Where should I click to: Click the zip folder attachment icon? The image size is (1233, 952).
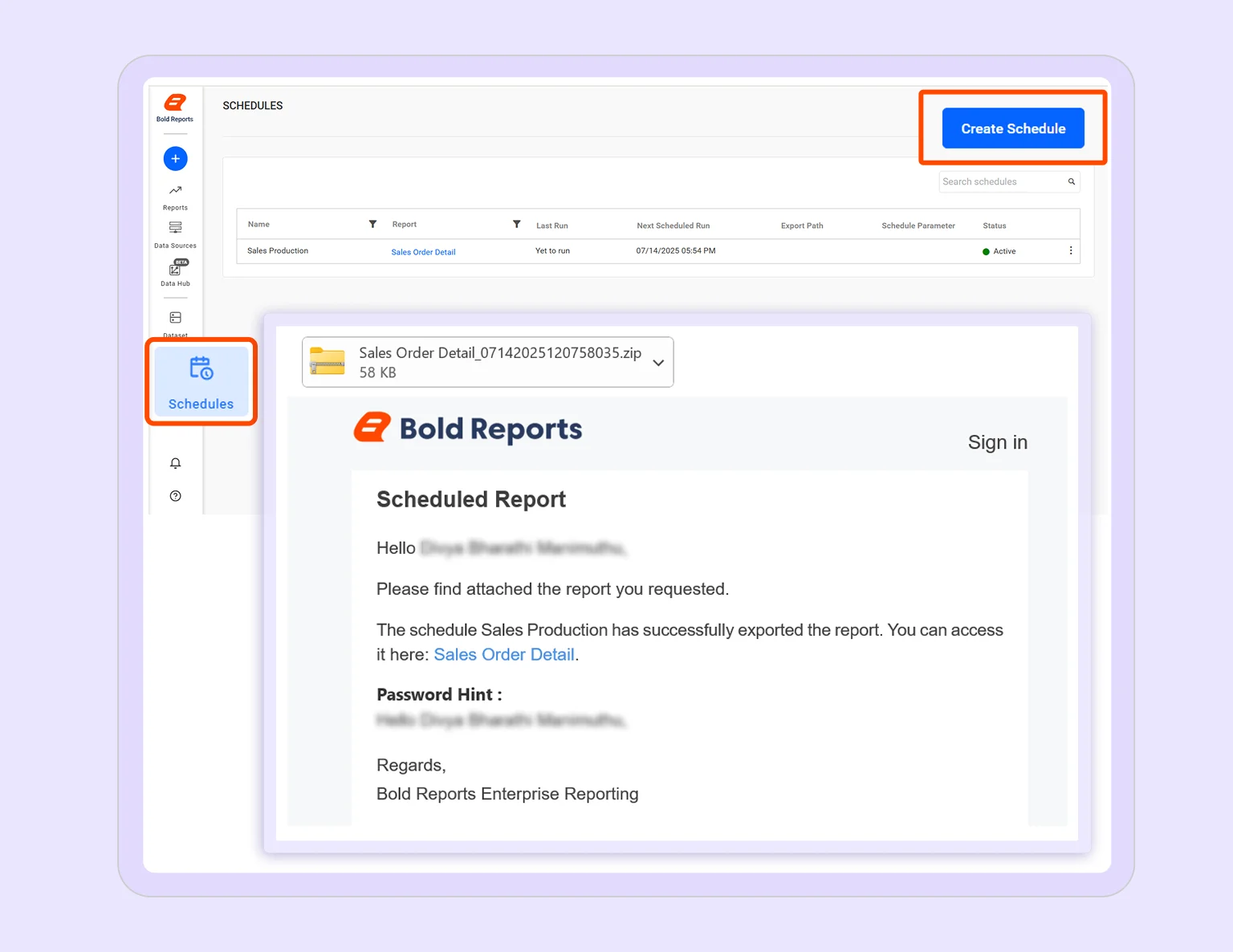[326, 361]
